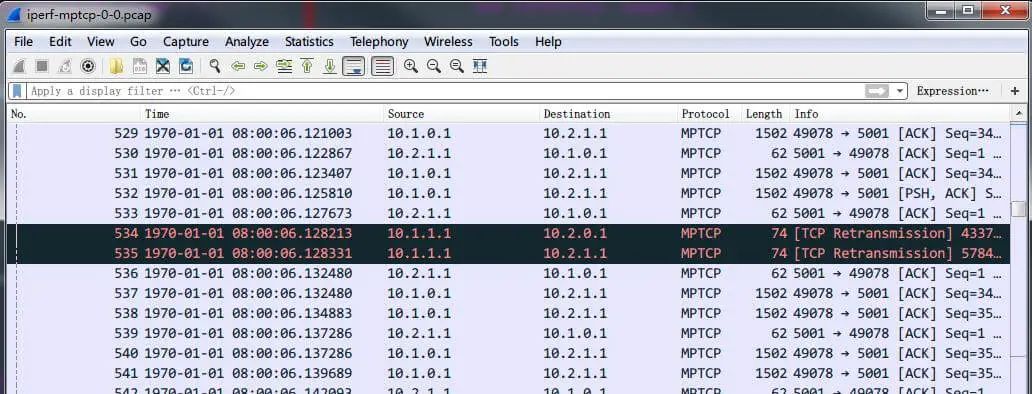Add a filter button with plus
The height and width of the screenshot is (394, 1032).
pyautogui.click(x=1015, y=91)
